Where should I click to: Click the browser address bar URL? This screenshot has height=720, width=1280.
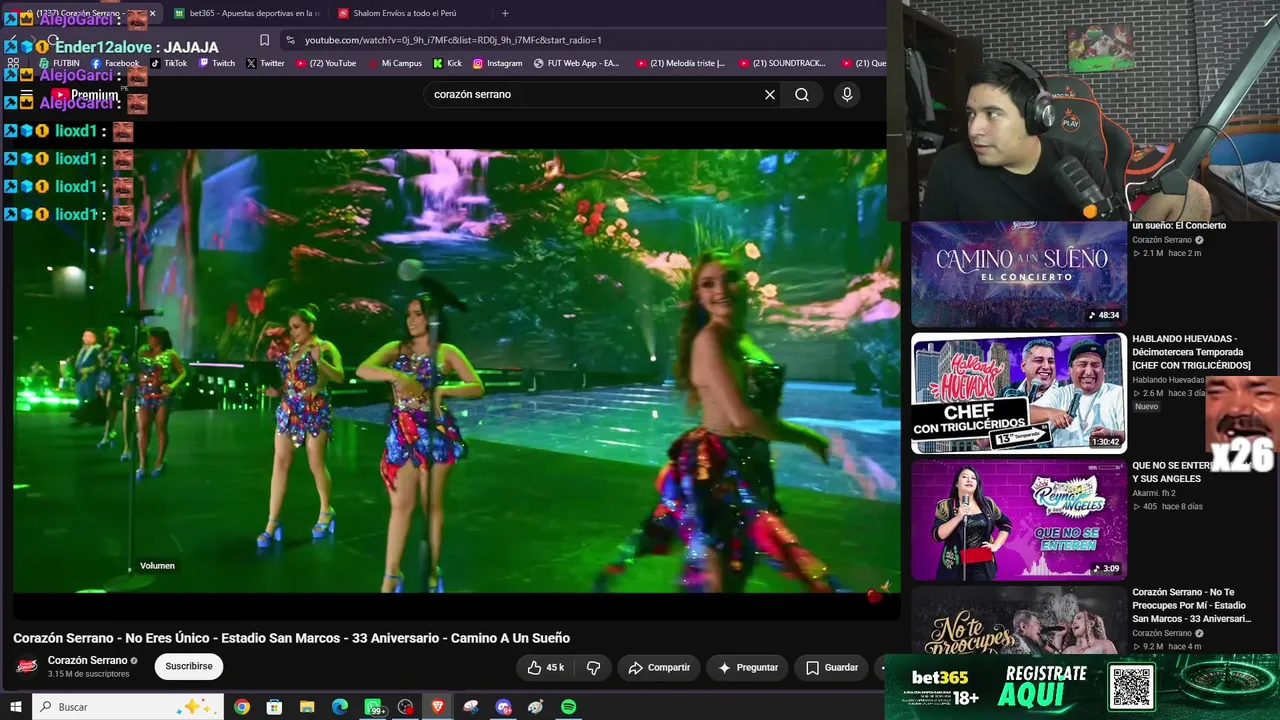453,40
